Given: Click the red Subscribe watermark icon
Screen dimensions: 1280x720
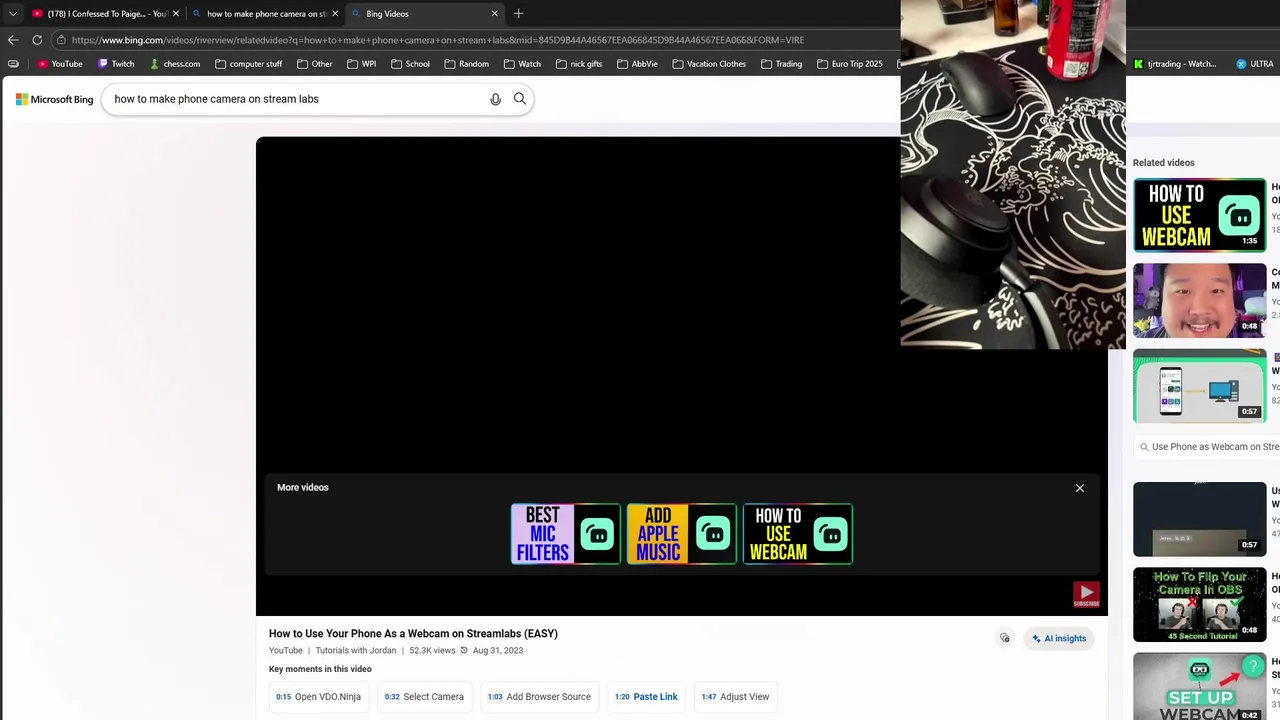Looking at the screenshot, I should (x=1086, y=595).
